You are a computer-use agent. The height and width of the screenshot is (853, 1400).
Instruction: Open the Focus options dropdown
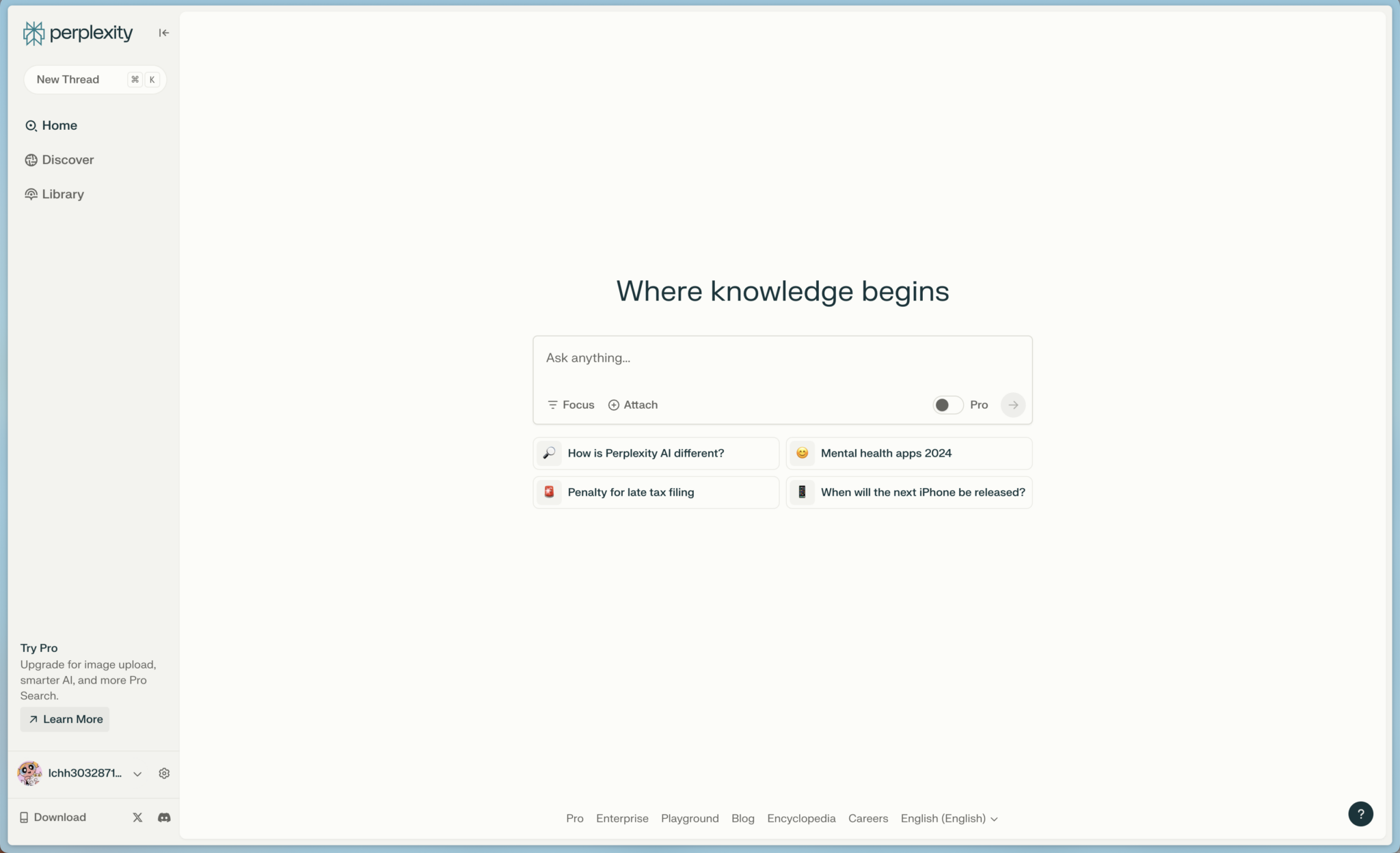point(571,405)
